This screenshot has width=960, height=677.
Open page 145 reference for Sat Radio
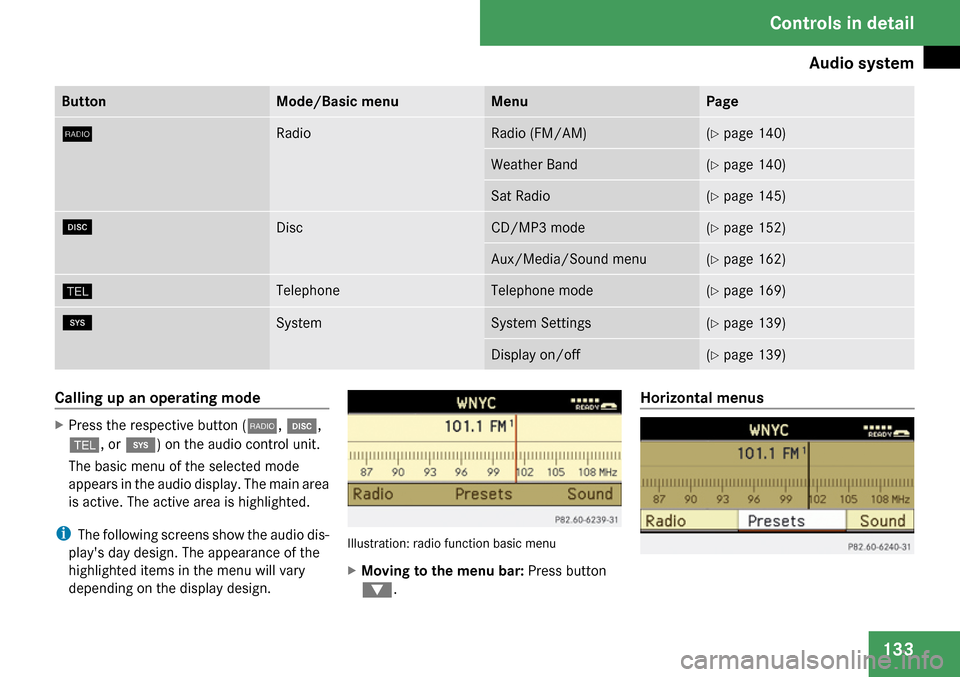(746, 196)
